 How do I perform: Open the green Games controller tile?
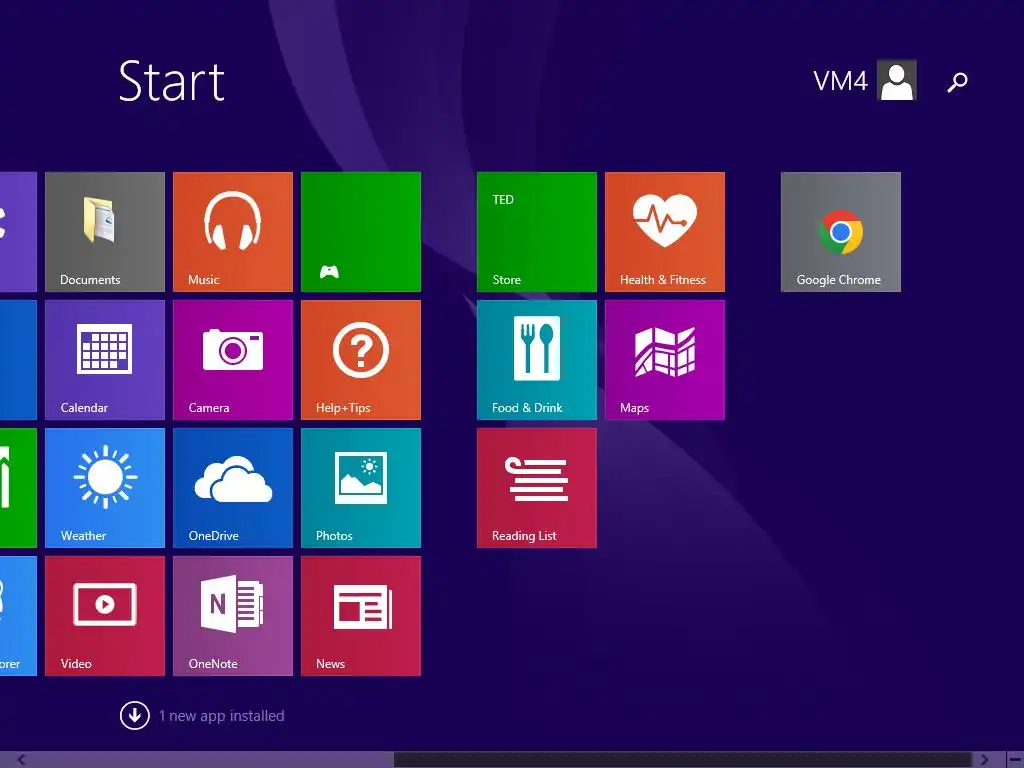[x=360, y=232]
